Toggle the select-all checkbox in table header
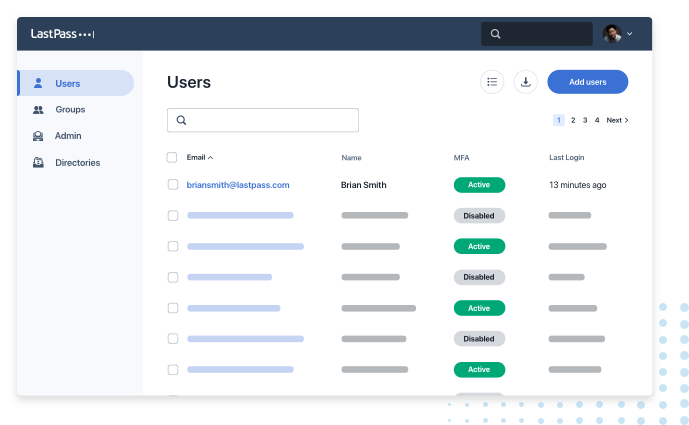This screenshot has height=425, width=689. [x=172, y=157]
